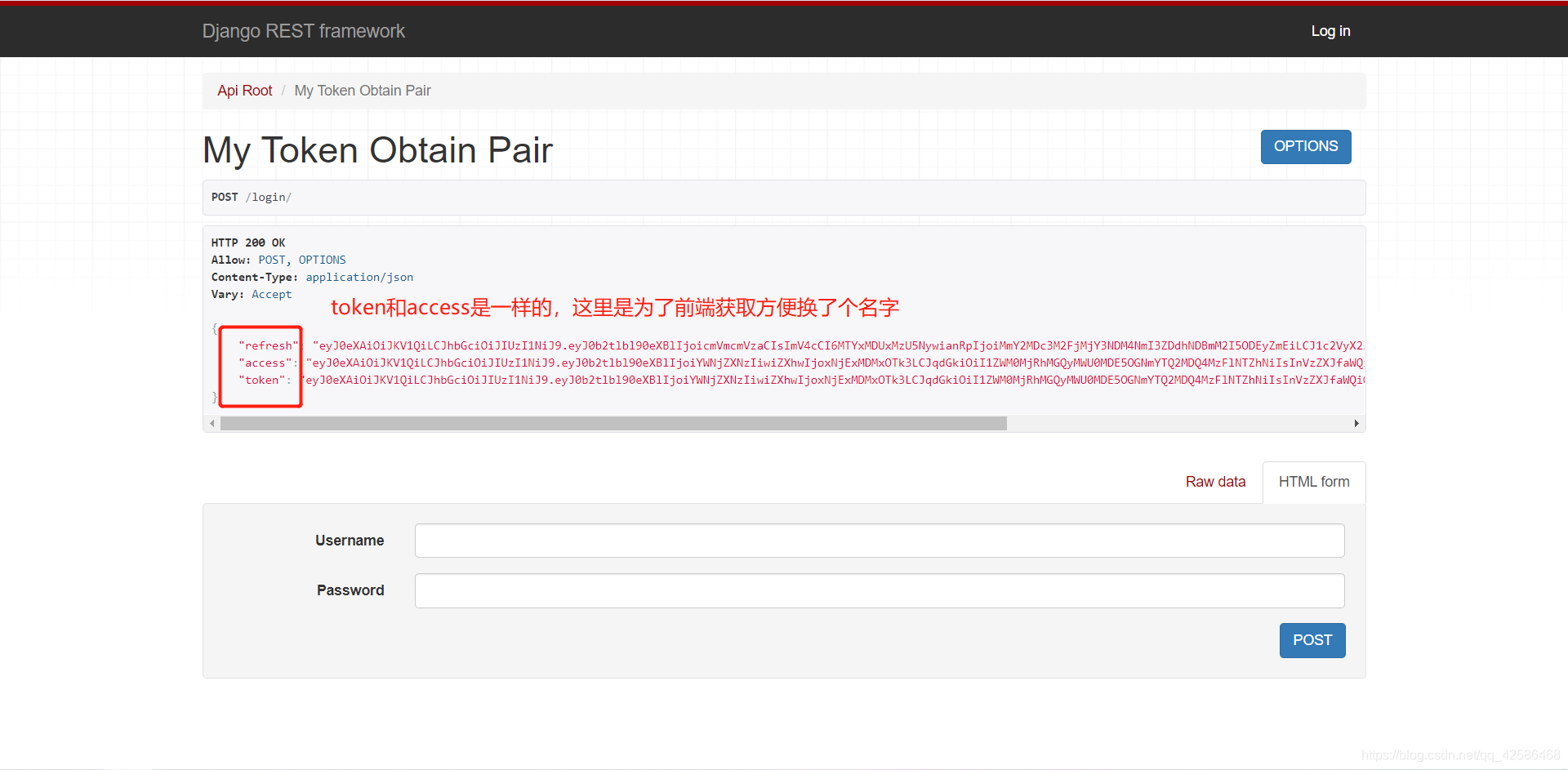Click the horizontal scrollbar thumb in response
Screen dimensions: 1568x770
point(613,423)
